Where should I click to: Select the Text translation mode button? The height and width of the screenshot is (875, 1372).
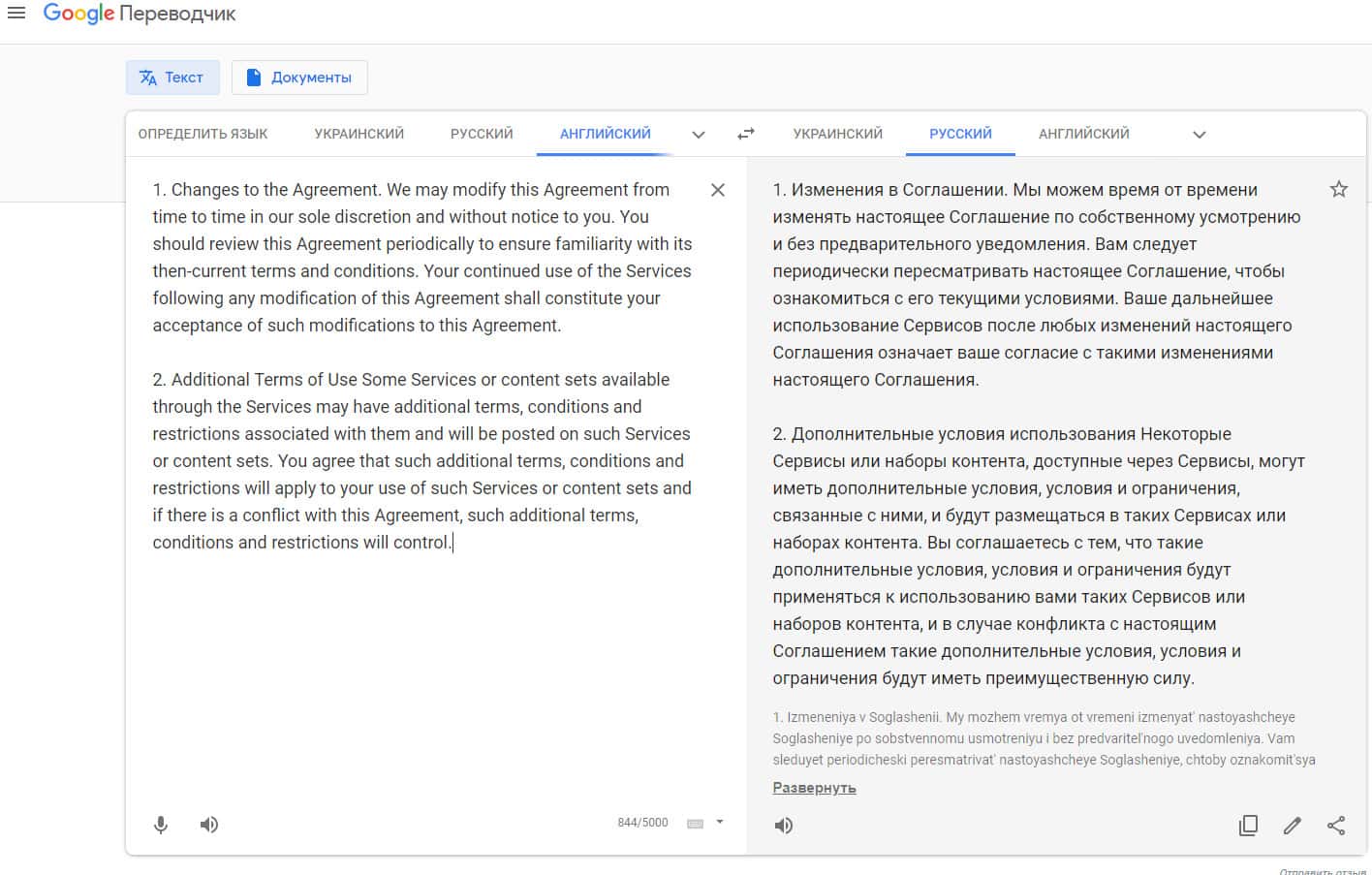[172, 78]
